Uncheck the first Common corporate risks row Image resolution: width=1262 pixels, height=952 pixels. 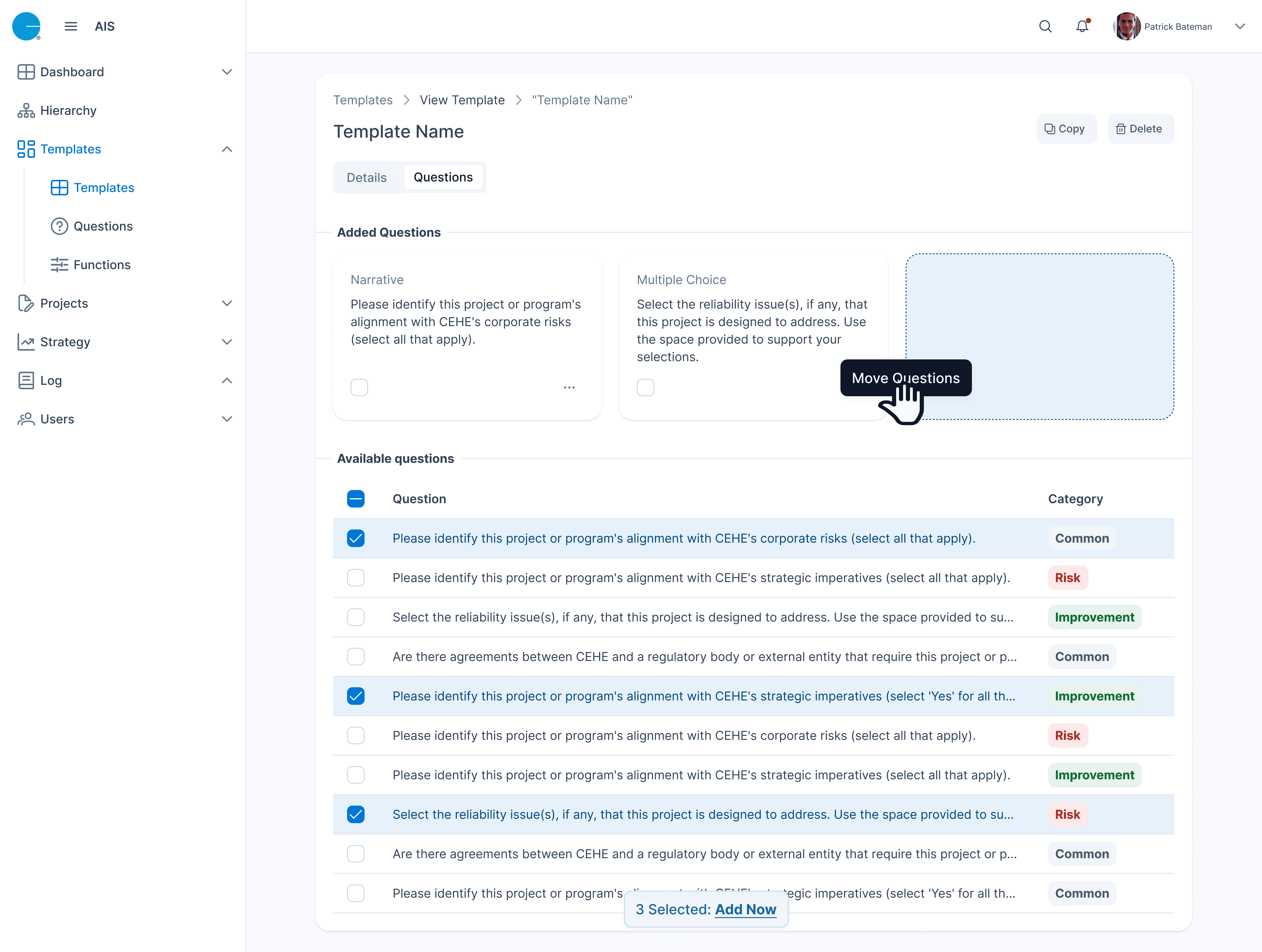point(355,538)
